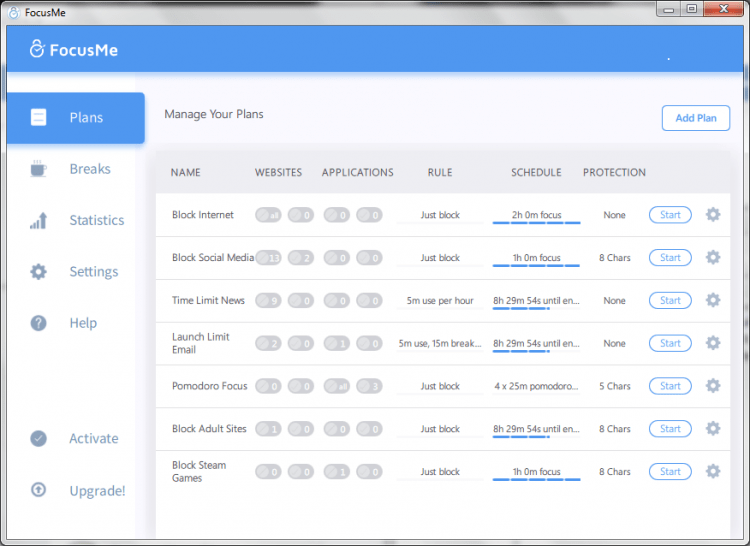Select the Block Adult Sites plan name

click(x=209, y=428)
